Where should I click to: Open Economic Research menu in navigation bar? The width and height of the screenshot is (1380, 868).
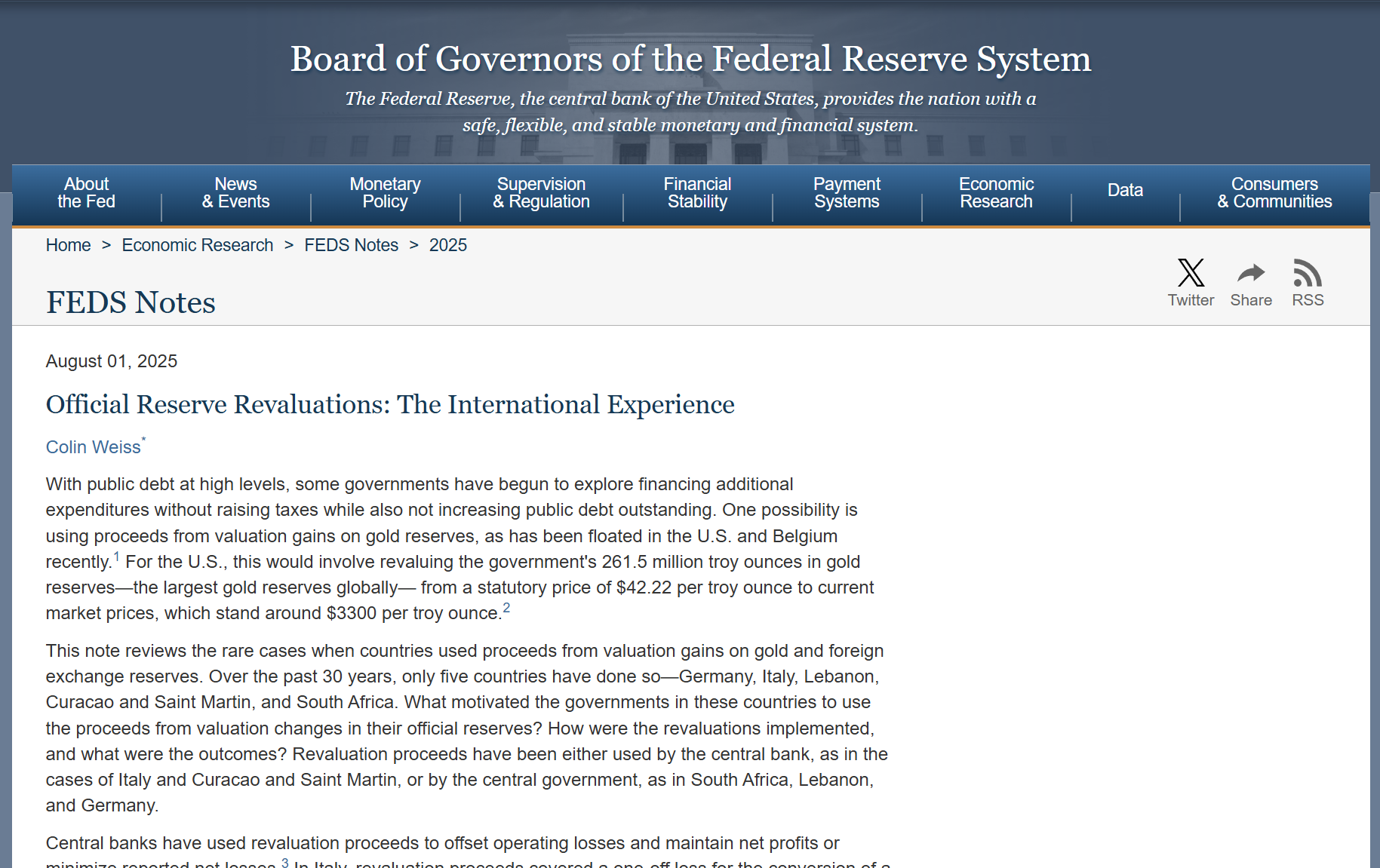(996, 193)
